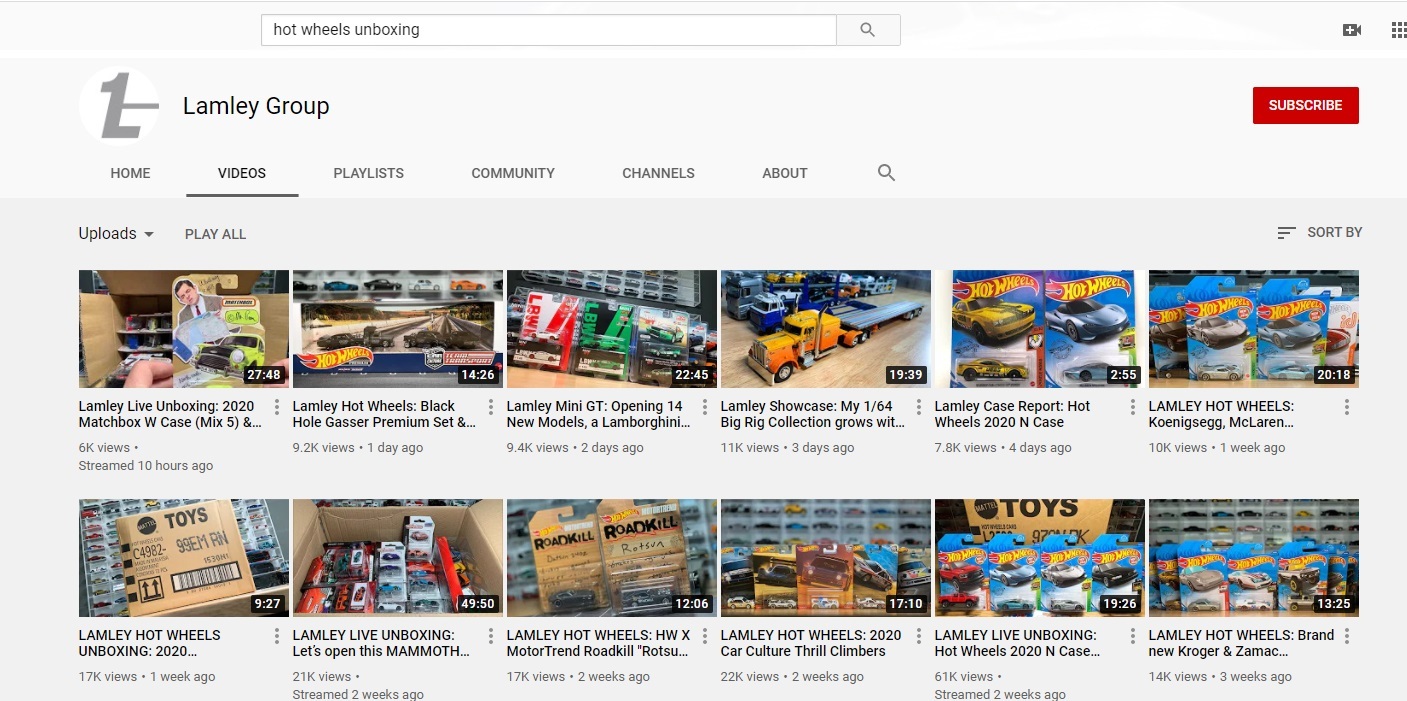Click the '14K views • 3 weeks ago' text

[x=1220, y=677]
